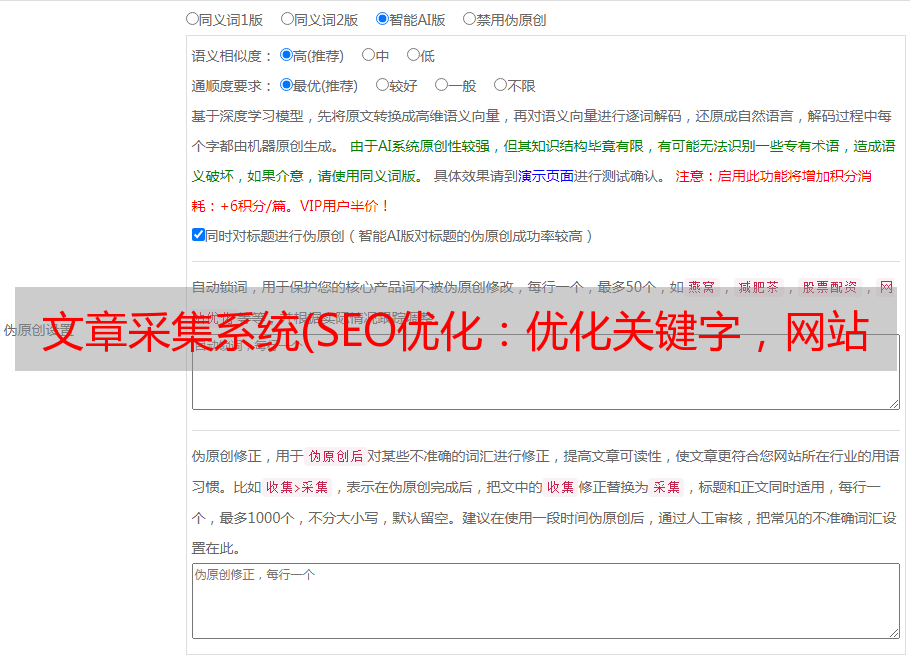Screen dimensions: 911x658
Task: Select the 同义词1版 radio option
Action: pyautogui.click(x=192, y=19)
